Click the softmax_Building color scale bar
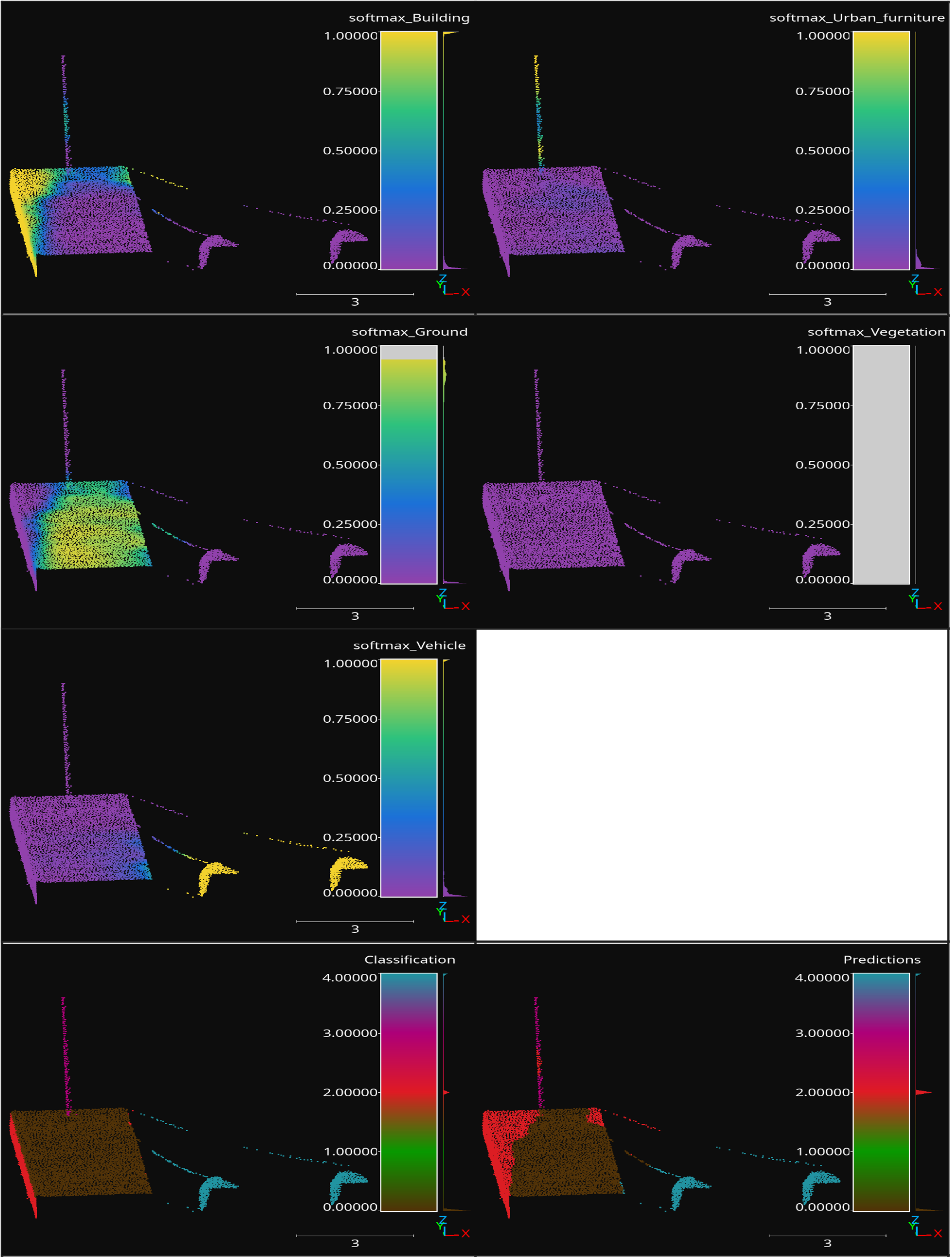952x1259 pixels. pos(409,150)
